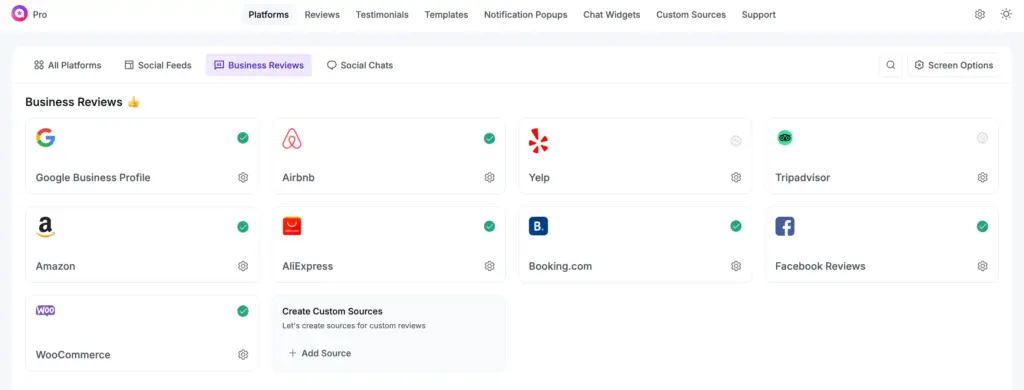Screen dimensions: 1024x390
Task: Click the AliExpress logo icon
Action: point(292,226)
